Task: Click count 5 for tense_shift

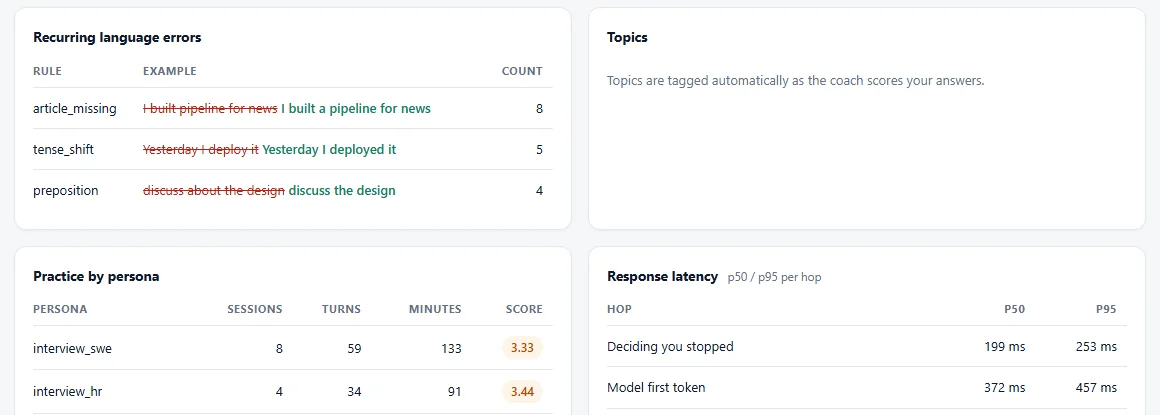Action: click(x=539, y=149)
